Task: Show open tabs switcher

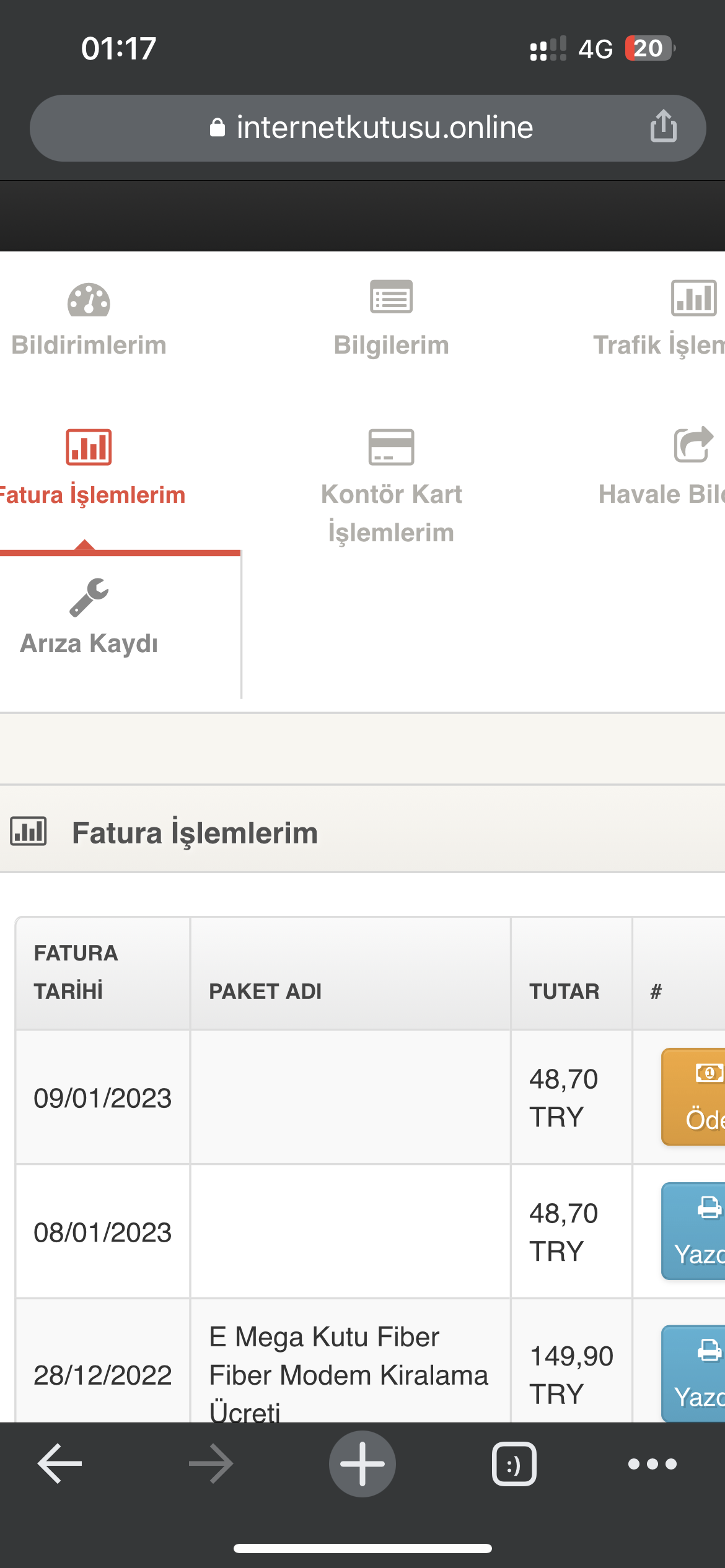Action: coord(514,1464)
